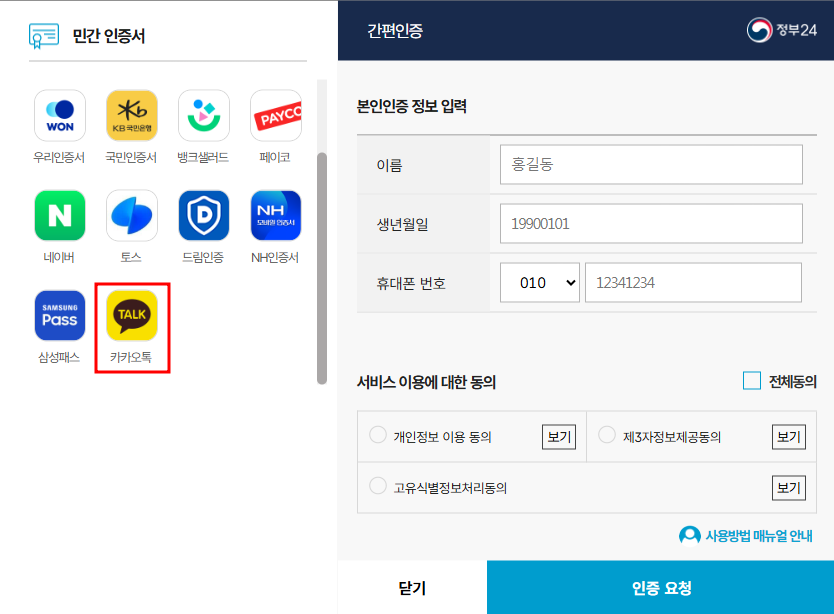The height and width of the screenshot is (614, 834).
Task: Select the 네이버 green N icon
Action: click(x=60, y=215)
